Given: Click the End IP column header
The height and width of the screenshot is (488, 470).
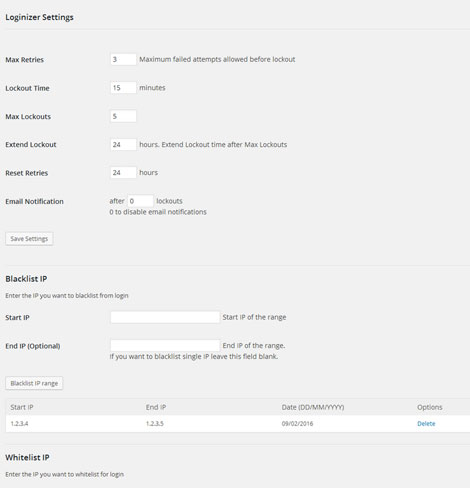Looking at the screenshot, I should click(156, 407).
